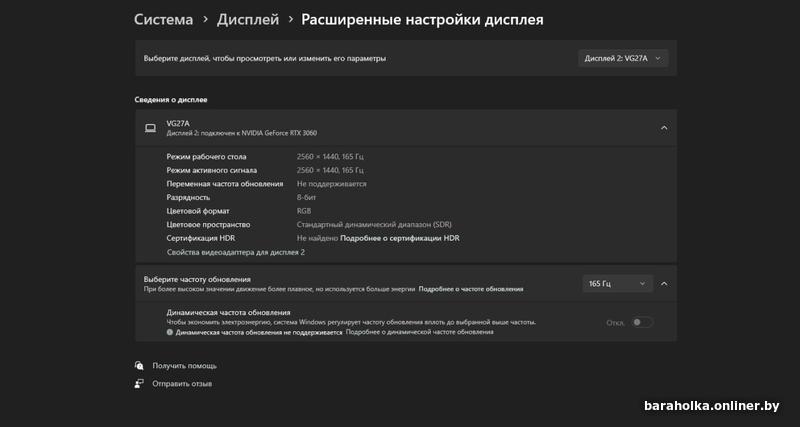Open 'Подробнее о сертификации HDR' link
Screen dimensions: 800x427
pyautogui.click(x=399, y=238)
